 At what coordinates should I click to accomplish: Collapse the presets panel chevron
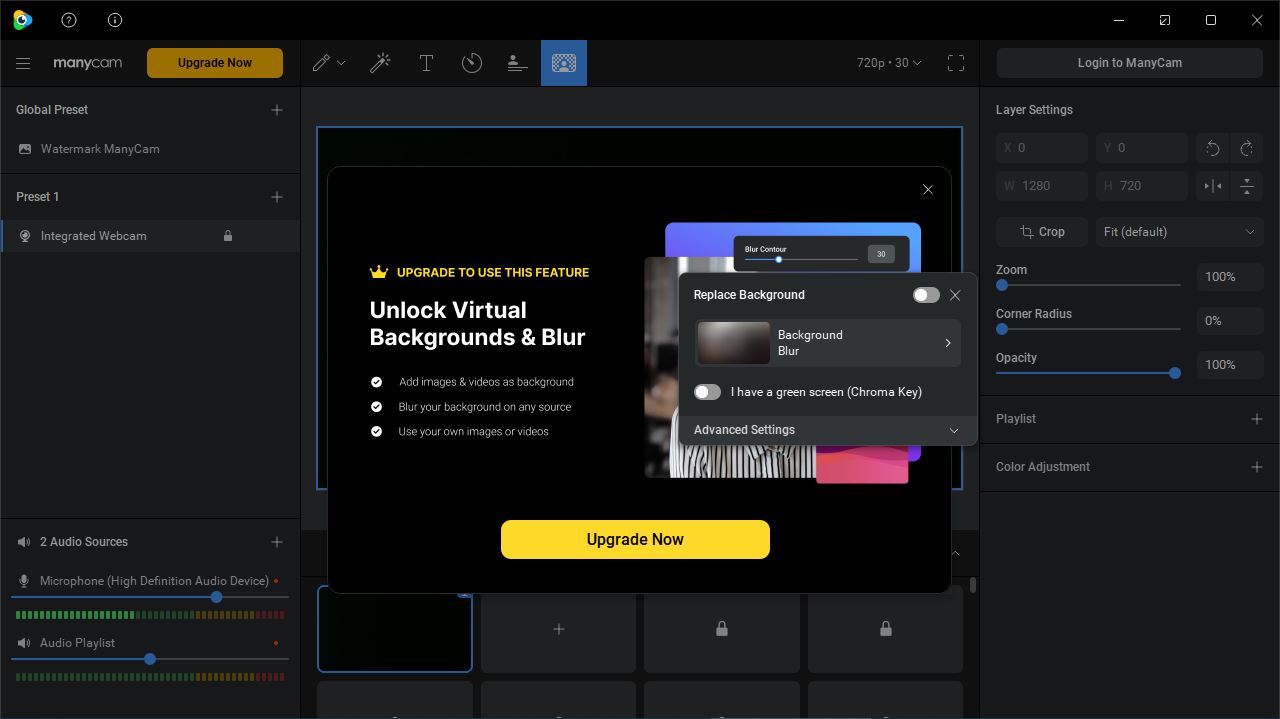[x=955, y=553]
